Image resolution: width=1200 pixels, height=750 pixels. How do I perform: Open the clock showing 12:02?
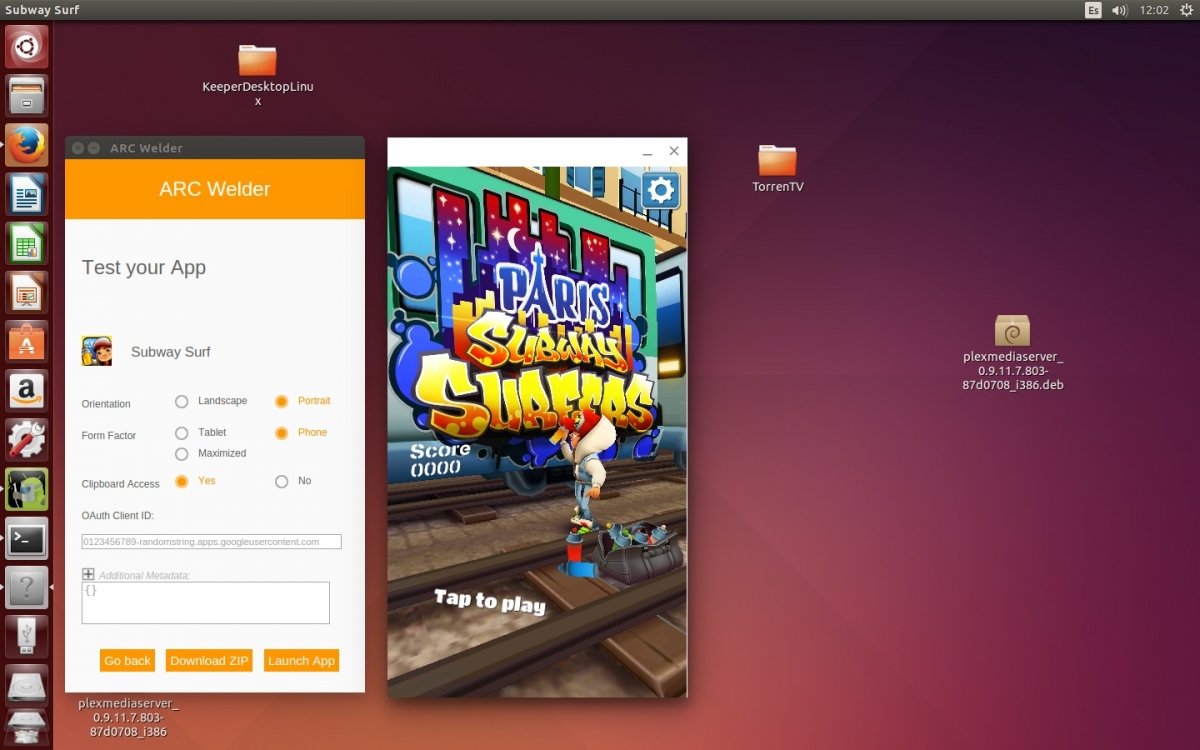[x=1154, y=9]
